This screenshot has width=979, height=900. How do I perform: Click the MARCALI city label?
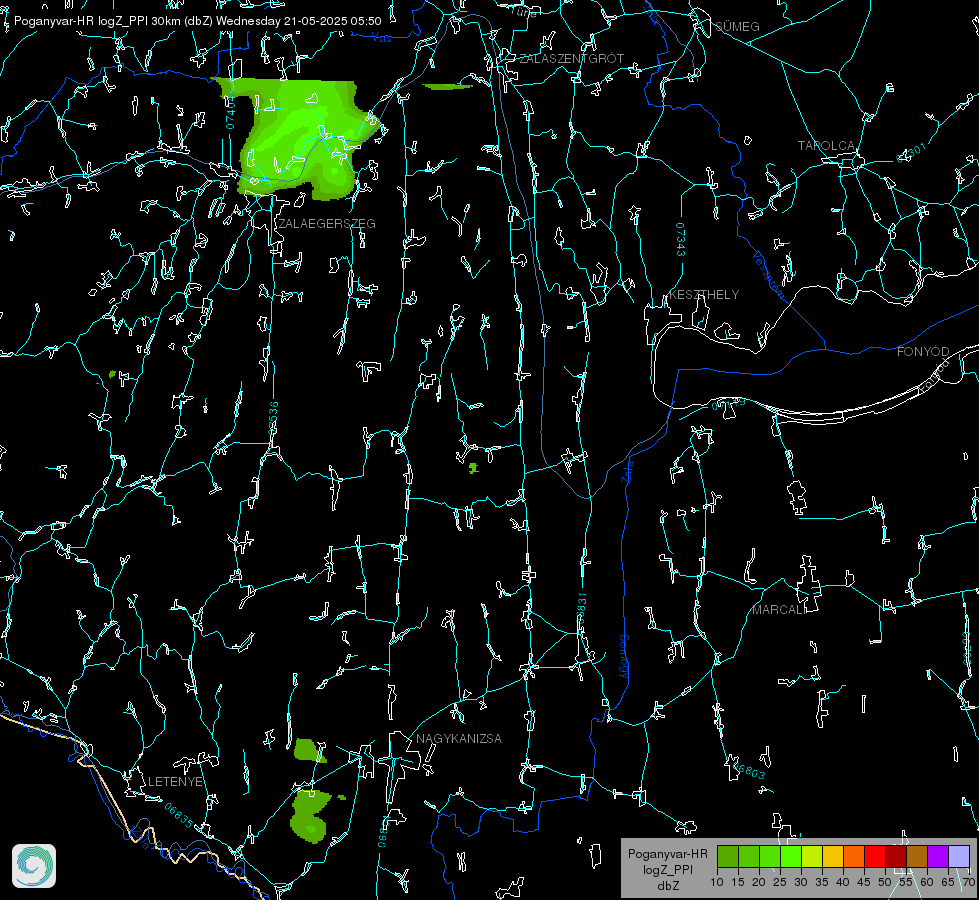(x=779, y=610)
